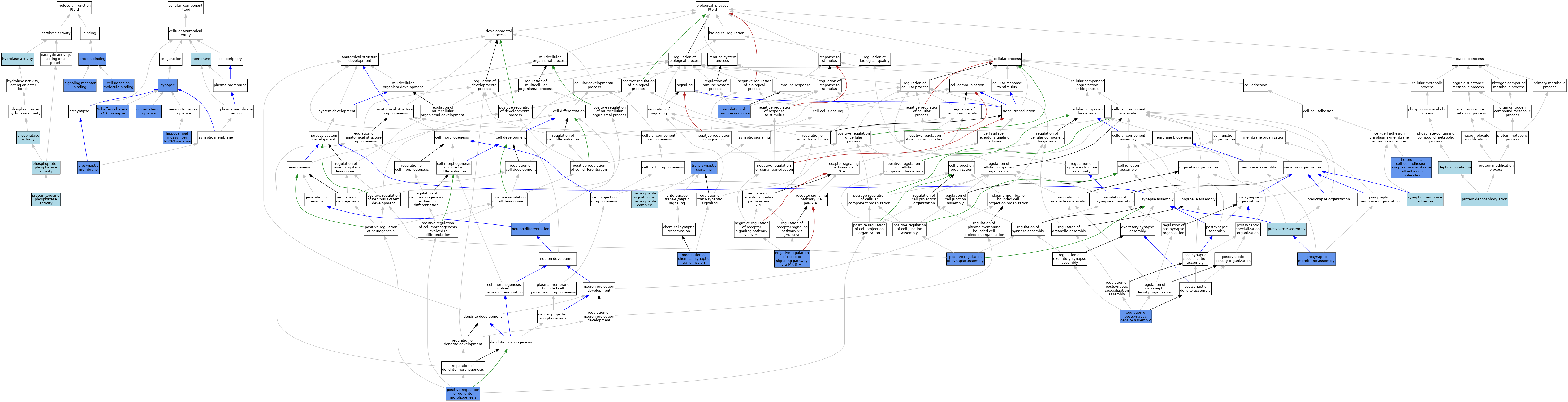Click the white 'synaptic membrane' node

[x=215, y=138]
